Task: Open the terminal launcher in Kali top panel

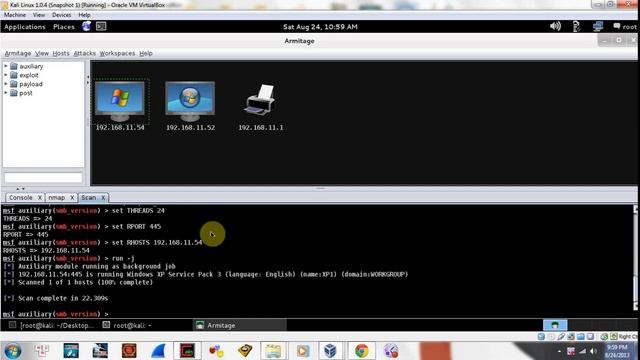Action: click(x=101, y=27)
